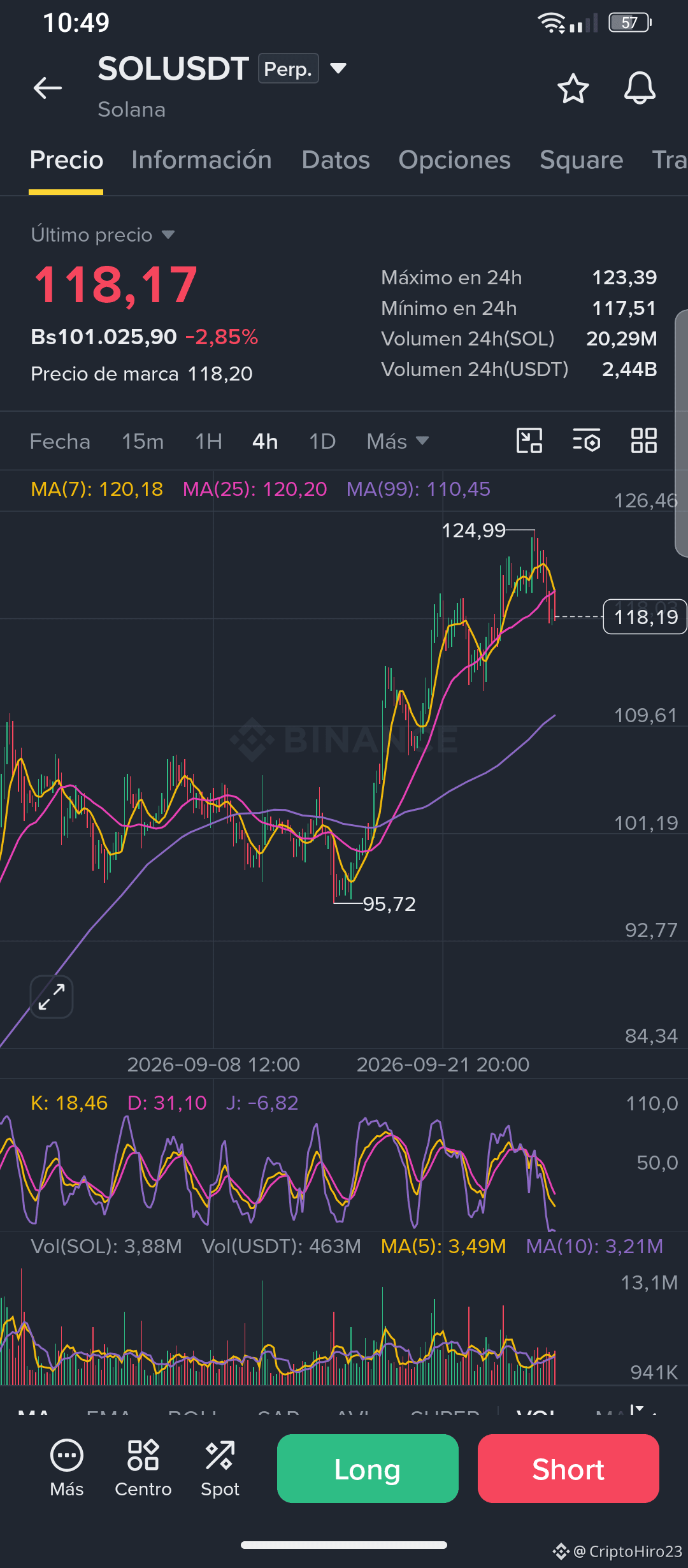This screenshot has width=688, height=1568.
Task: Open the multi-chart grid layout icon
Action: coord(643,440)
